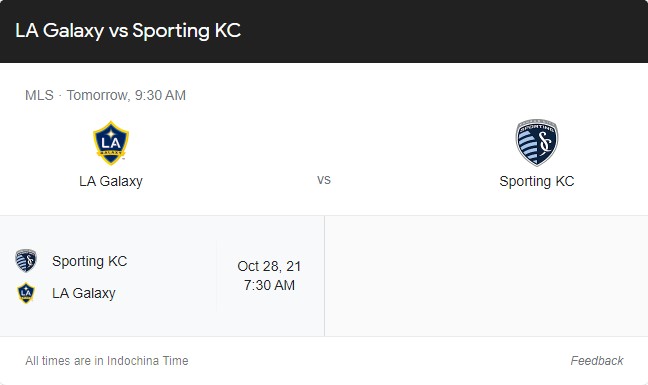Click Sporting KC text in the fixture list
648x385 pixels.
pyautogui.click(x=90, y=261)
